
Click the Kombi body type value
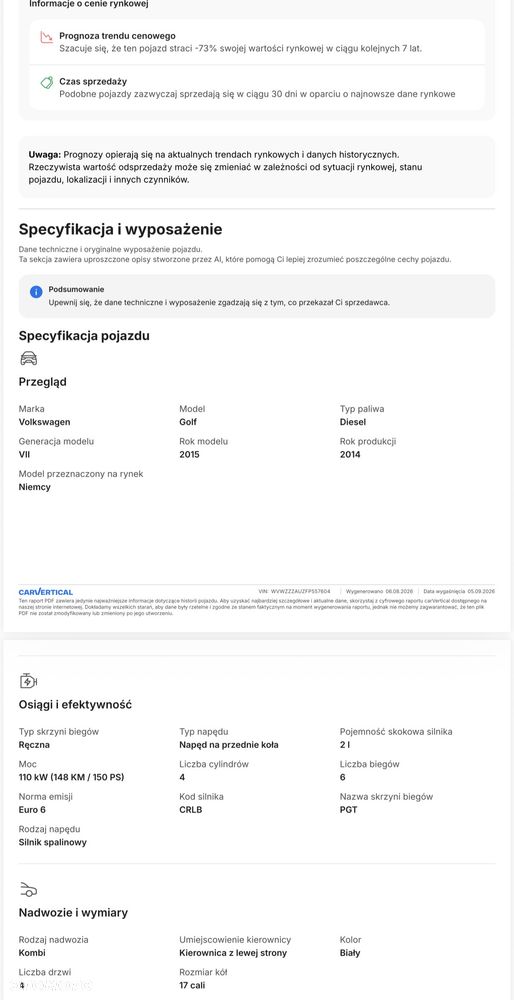pos(32,953)
